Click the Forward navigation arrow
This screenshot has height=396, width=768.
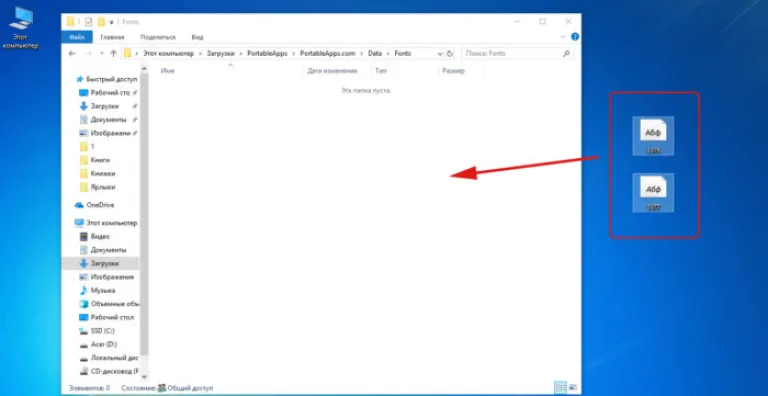click(x=88, y=53)
